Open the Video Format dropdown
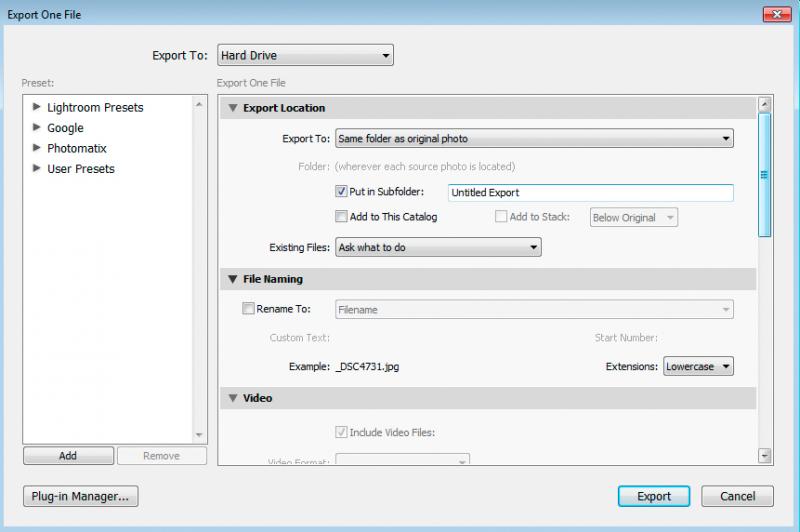The height and width of the screenshot is (532, 800). click(403, 459)
